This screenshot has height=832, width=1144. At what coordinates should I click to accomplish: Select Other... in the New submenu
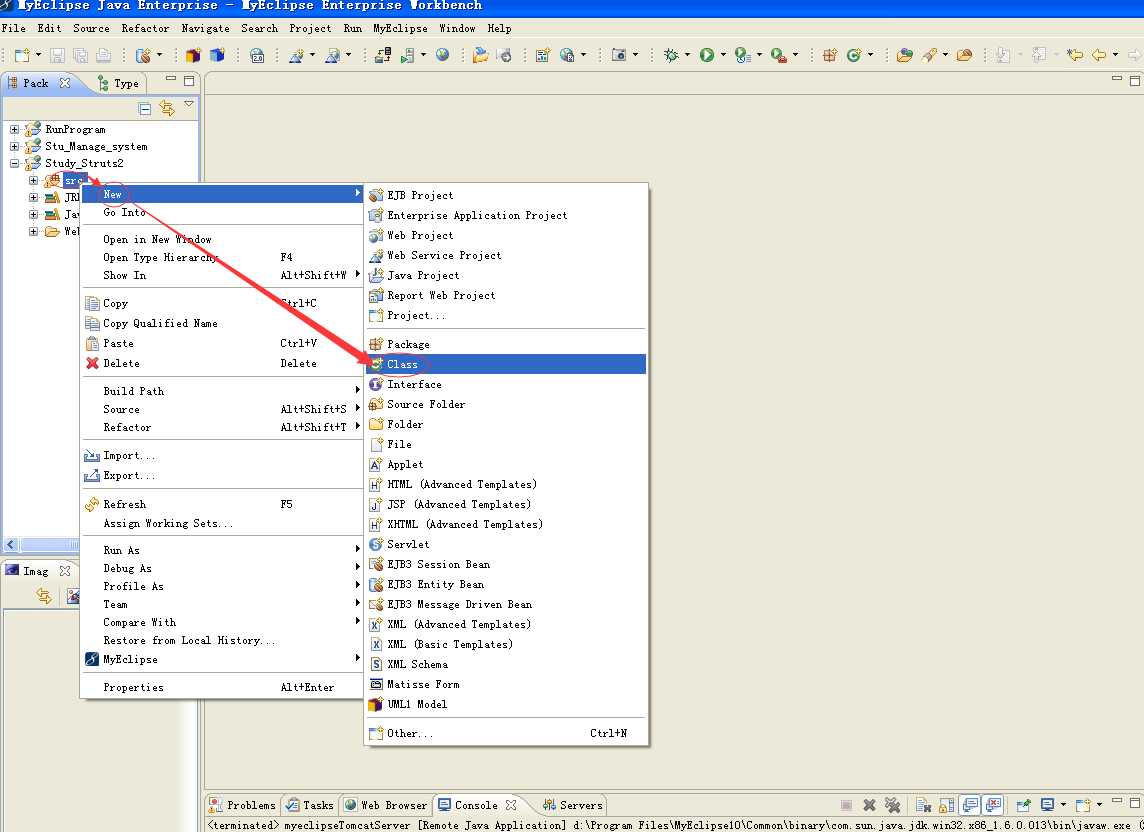pos(506,733)
